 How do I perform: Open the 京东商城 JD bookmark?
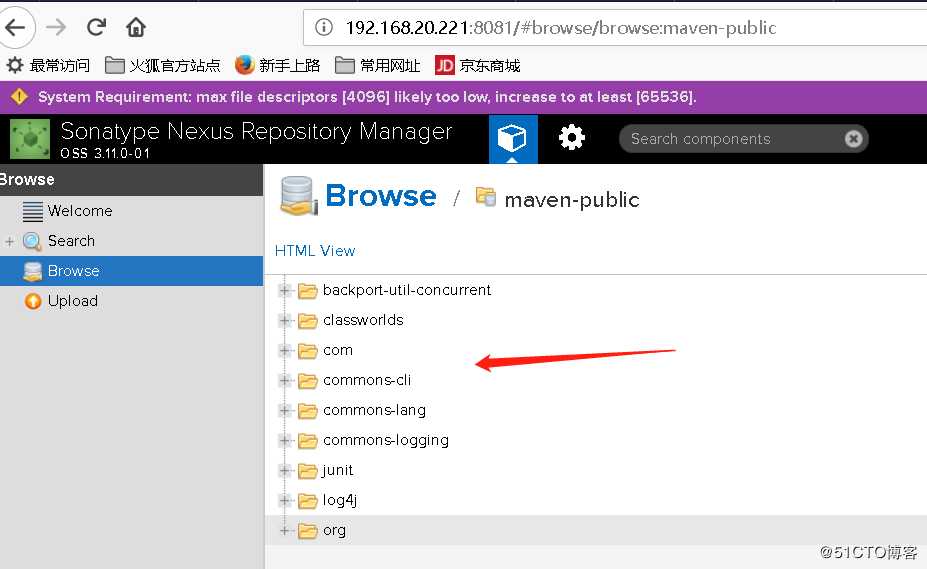(478, 65)
